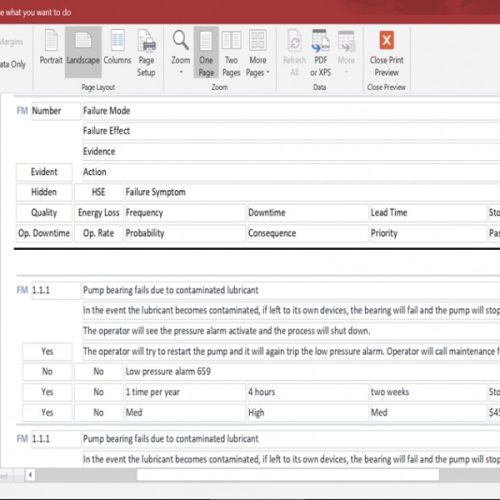Image resolution: width=500 pixels, height=500 pixels.
Task: Open the Page Setup dialog
Action: pyautogui.click(x=146, y=53)
